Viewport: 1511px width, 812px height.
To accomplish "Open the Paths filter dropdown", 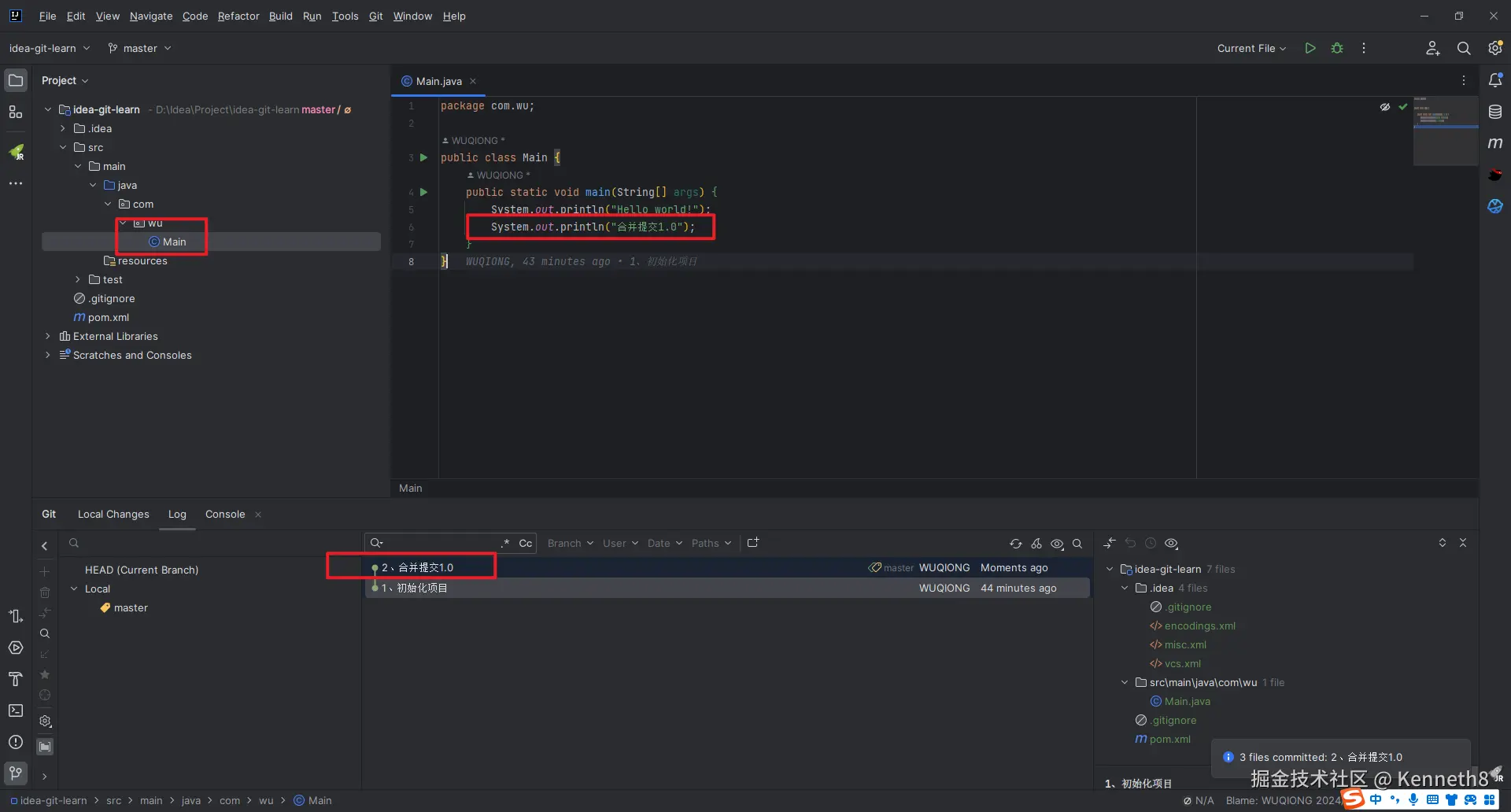I will 711,543.
